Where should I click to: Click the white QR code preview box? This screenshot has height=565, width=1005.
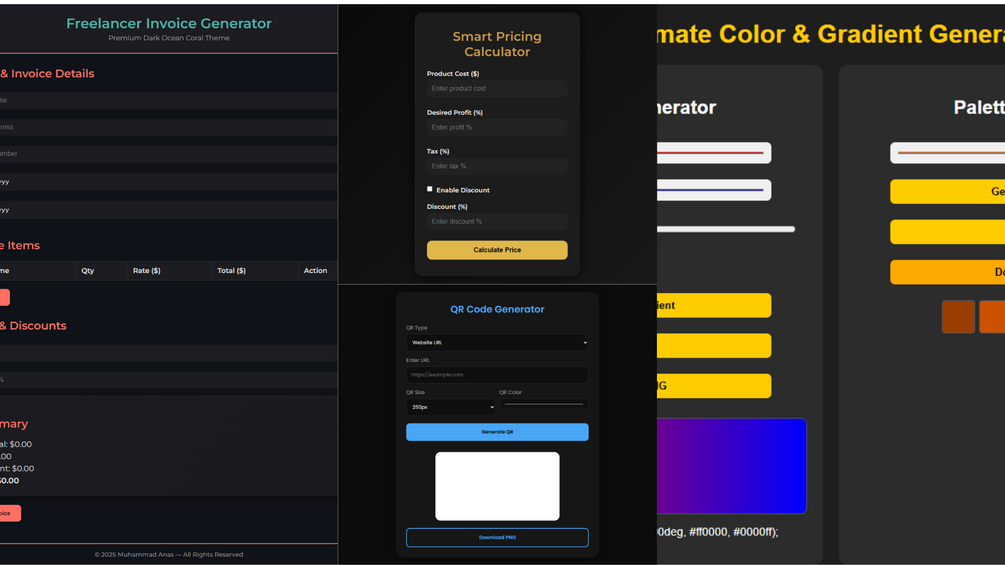tap(497, 486)
